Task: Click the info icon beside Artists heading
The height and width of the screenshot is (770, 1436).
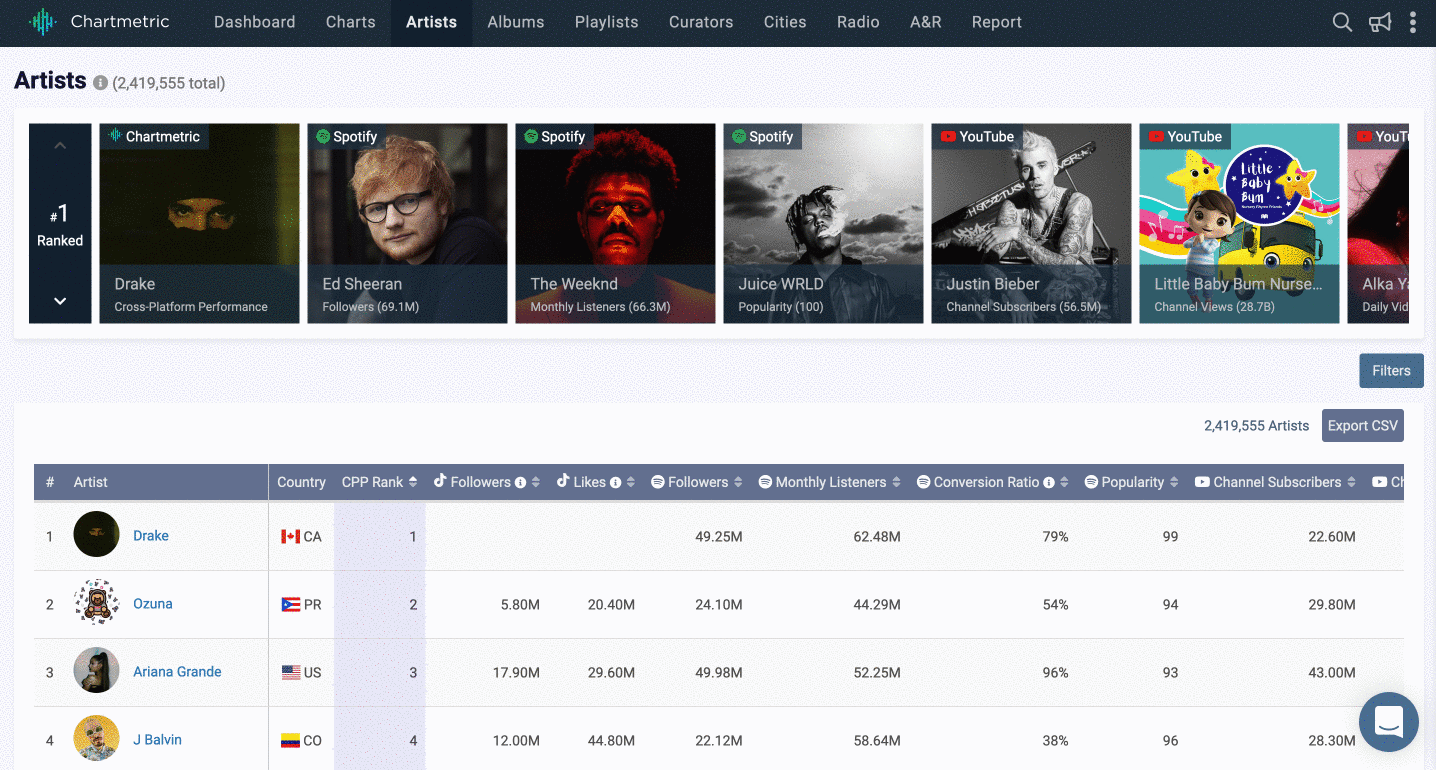Action: coord(100,83)
